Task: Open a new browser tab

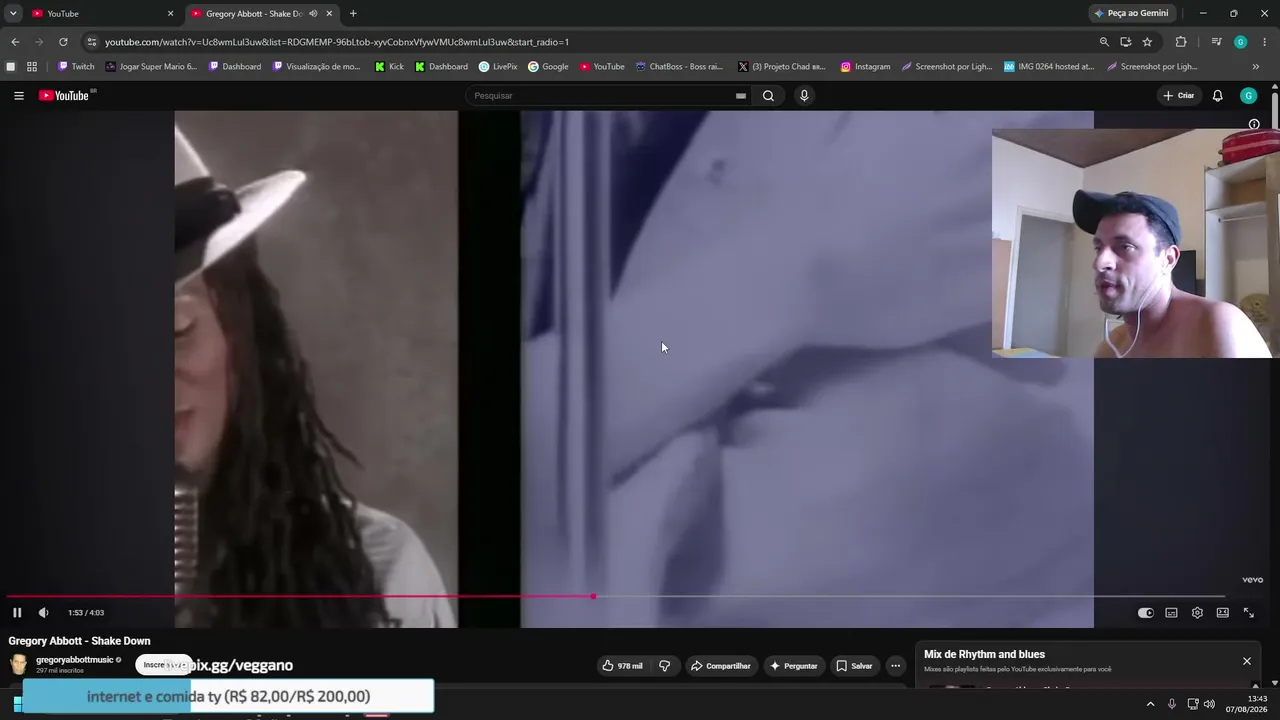Action: pyautogui.click(x=353, y=14)
